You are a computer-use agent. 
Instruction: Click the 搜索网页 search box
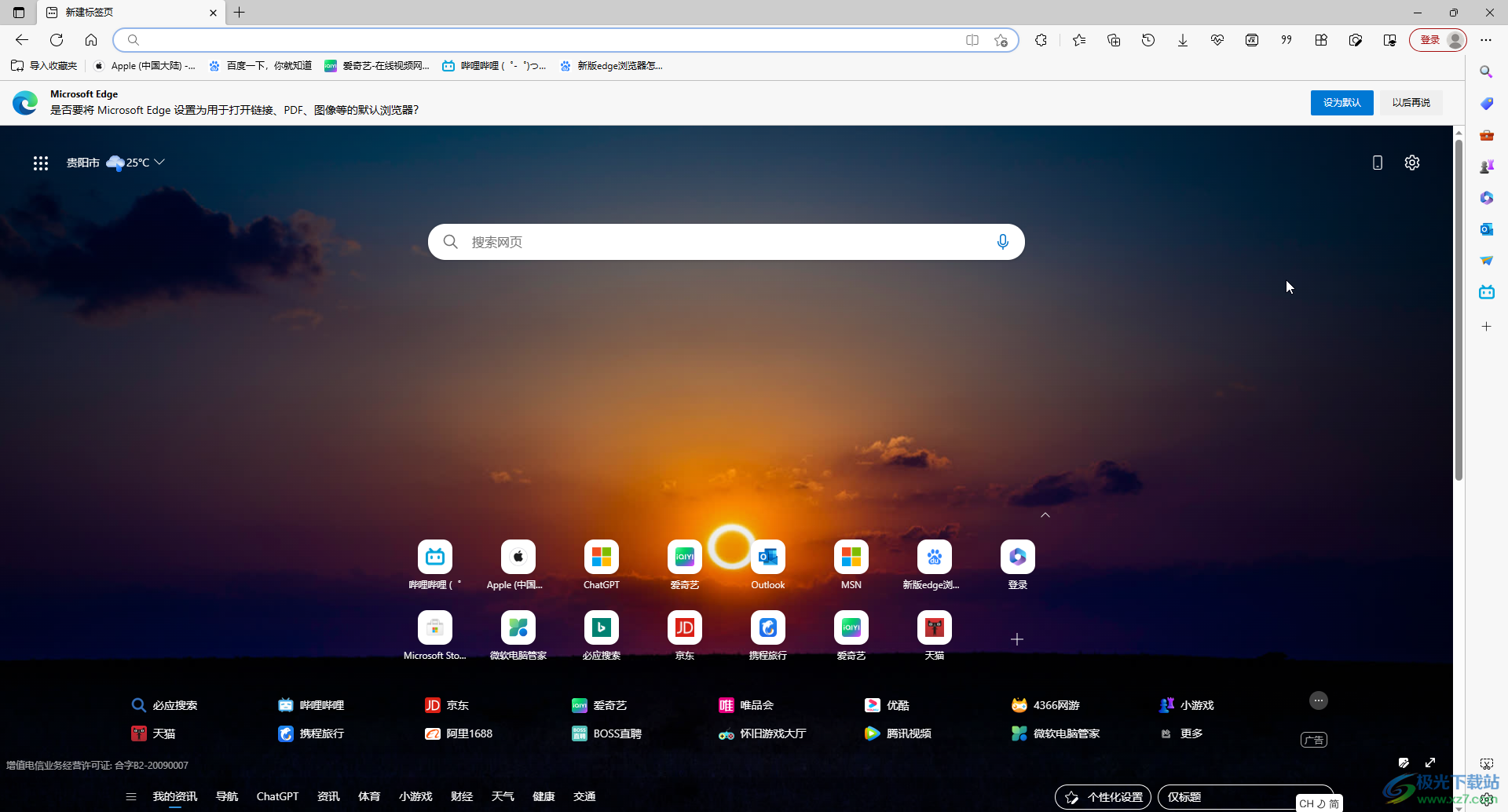click(726, 242)
